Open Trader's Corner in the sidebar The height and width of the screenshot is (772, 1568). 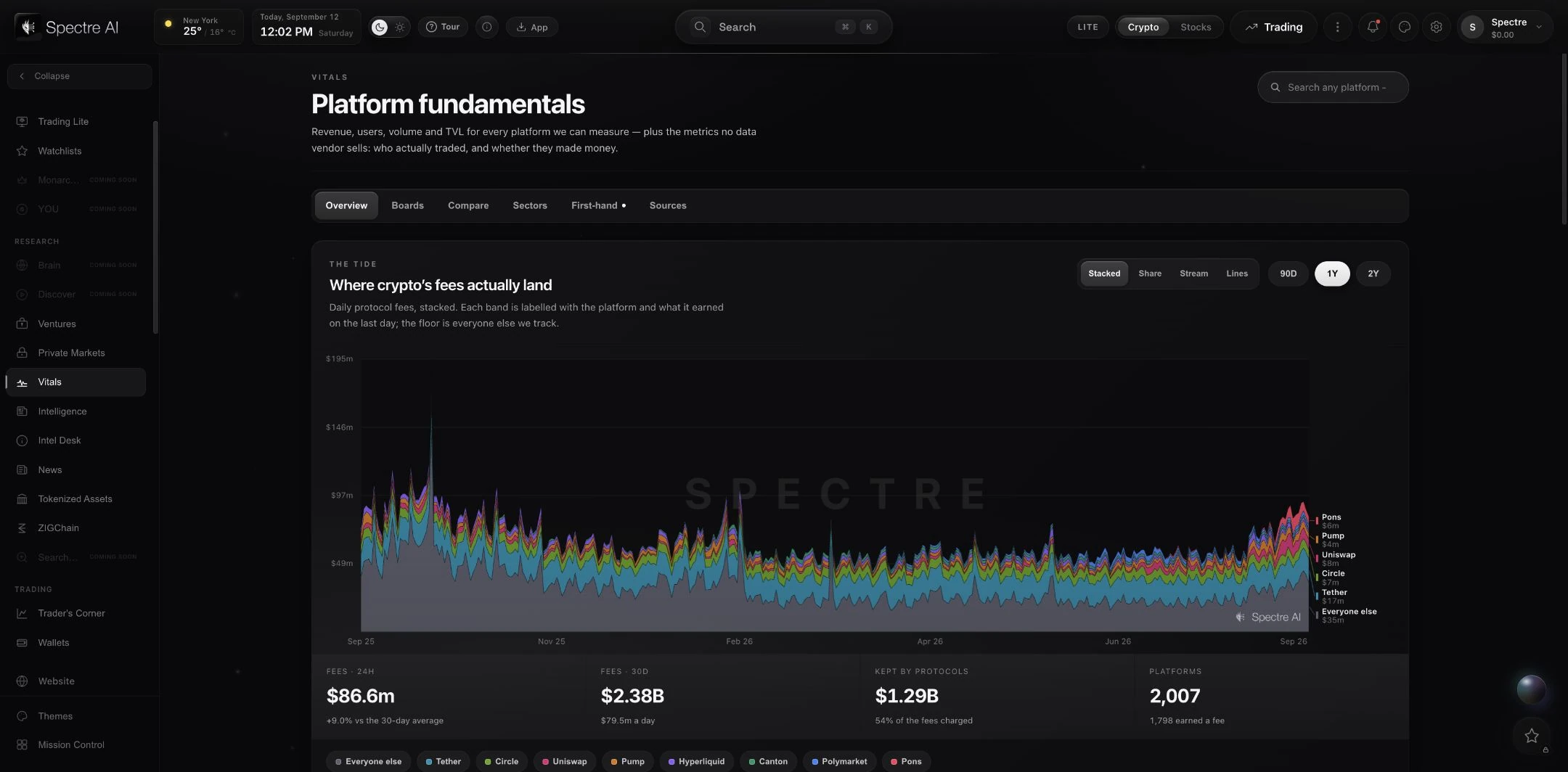[x=76, y=613]
